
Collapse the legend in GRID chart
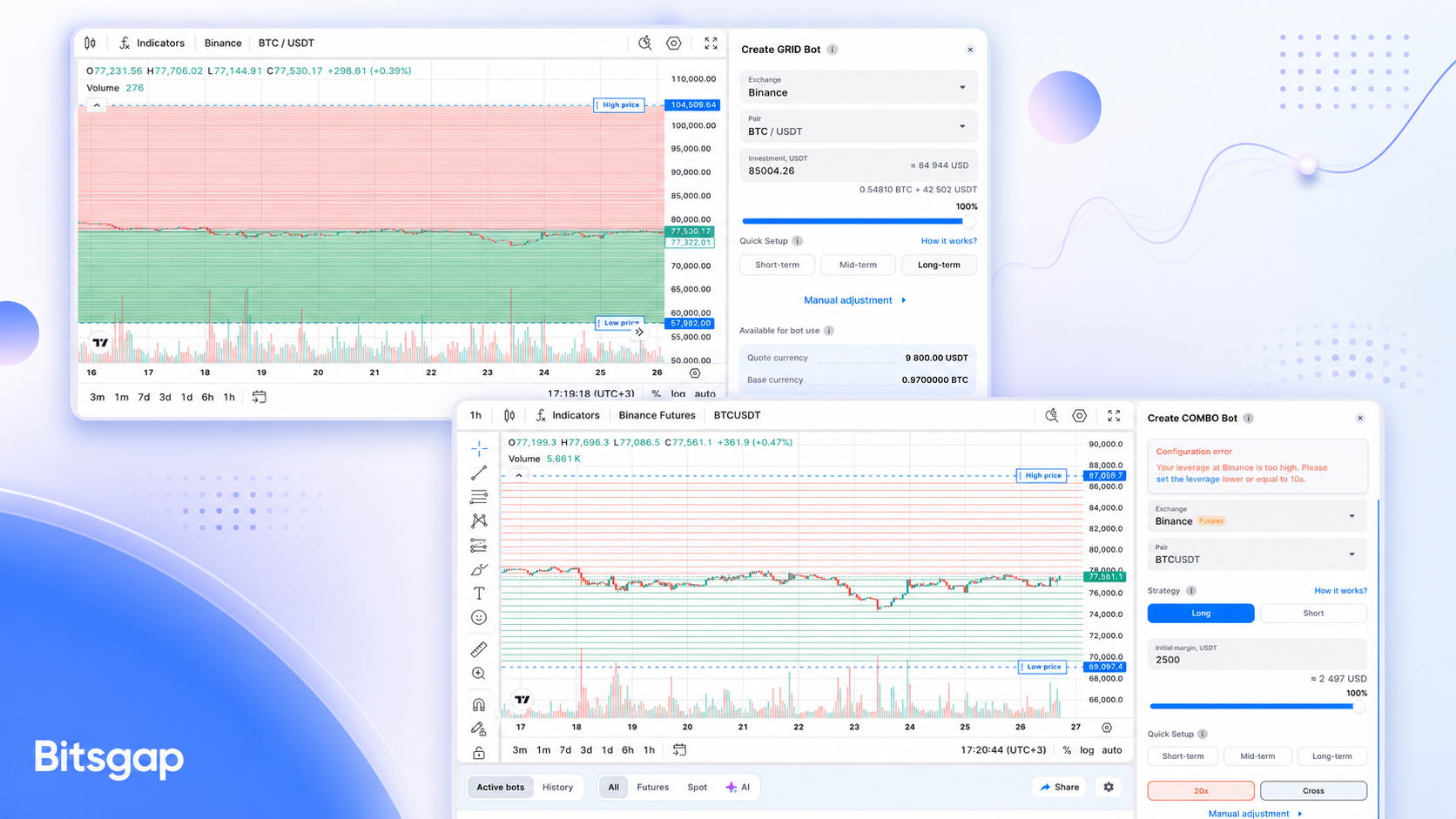(97, 105)
